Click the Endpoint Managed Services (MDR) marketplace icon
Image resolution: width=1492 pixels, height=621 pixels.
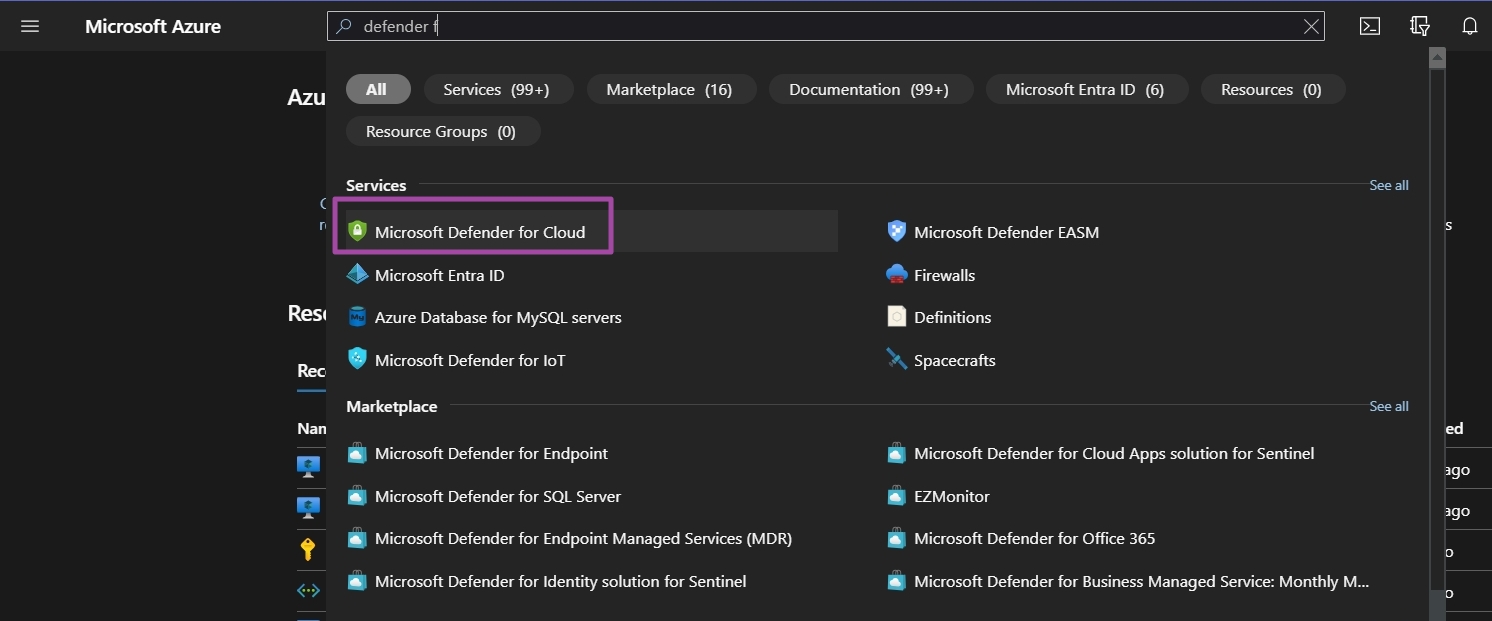point(357,539)
